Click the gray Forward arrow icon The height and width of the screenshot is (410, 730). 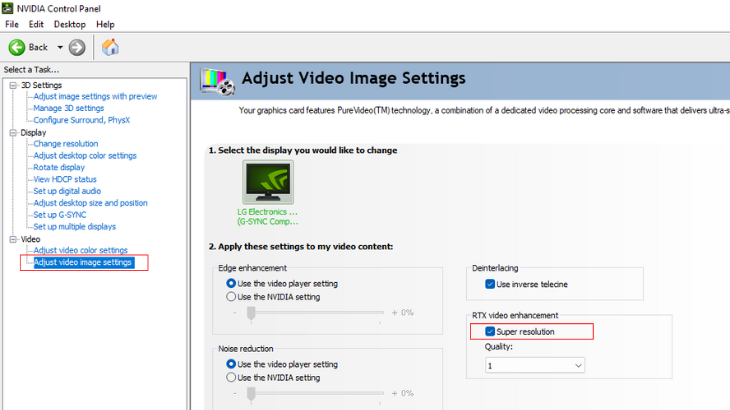point(77,47)
